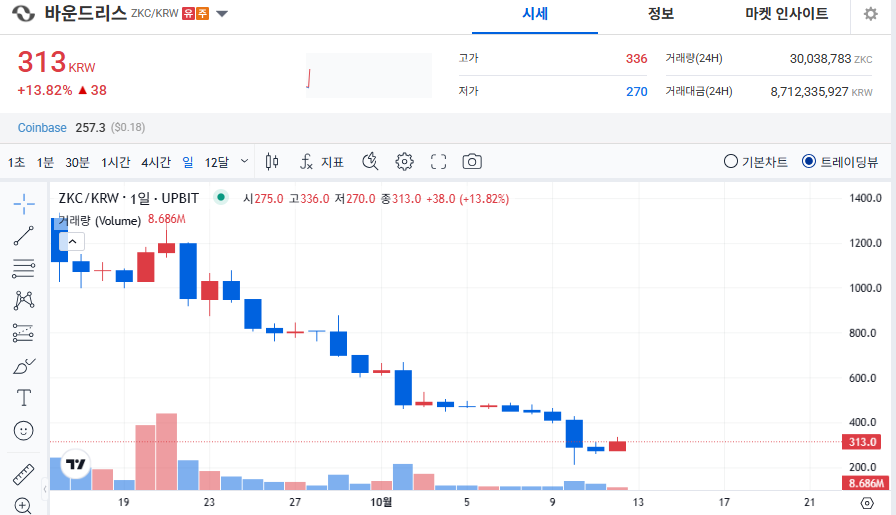896x515 pixels.
Task: Click the 1400.0 price scale label
Action: (865, 198)
